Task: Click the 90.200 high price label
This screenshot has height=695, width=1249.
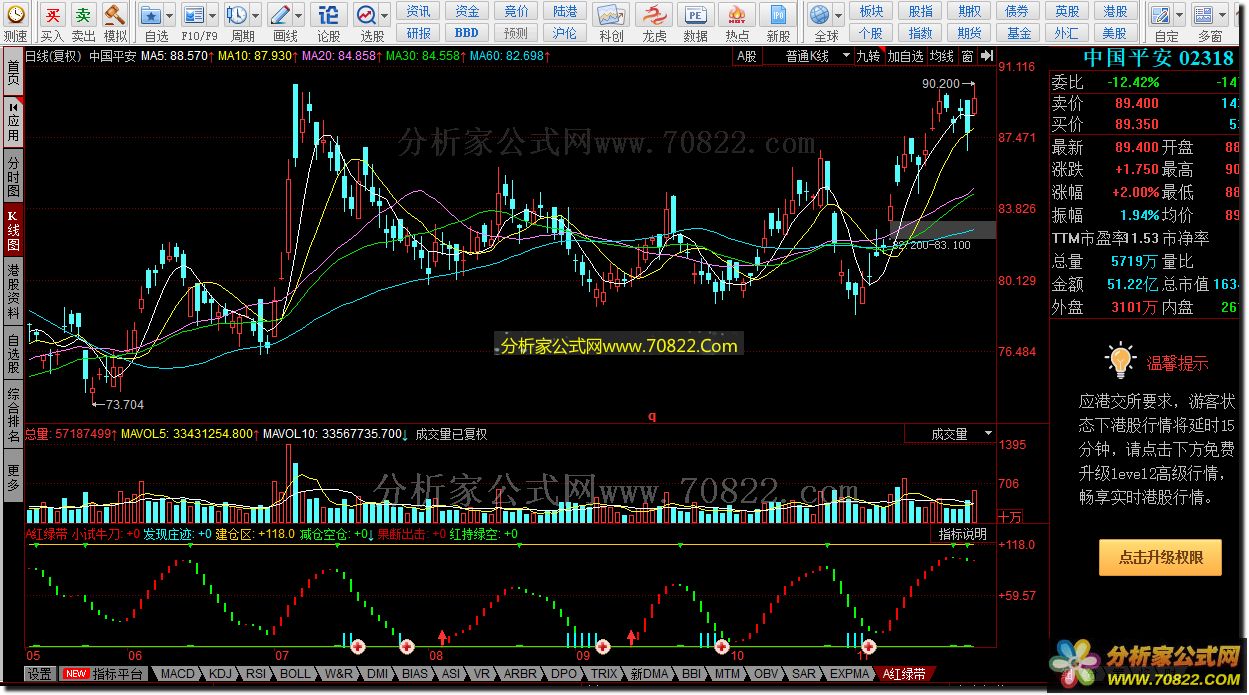Action: tap(941, 84)
